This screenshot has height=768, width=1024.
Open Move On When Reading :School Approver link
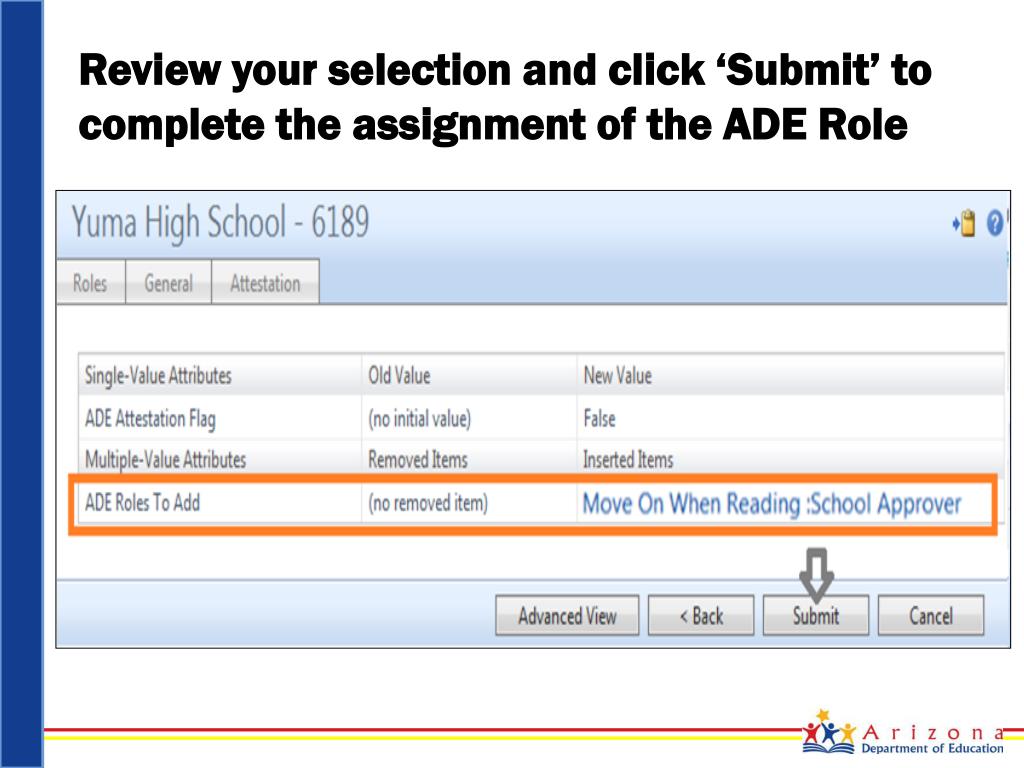click(771, 504)
